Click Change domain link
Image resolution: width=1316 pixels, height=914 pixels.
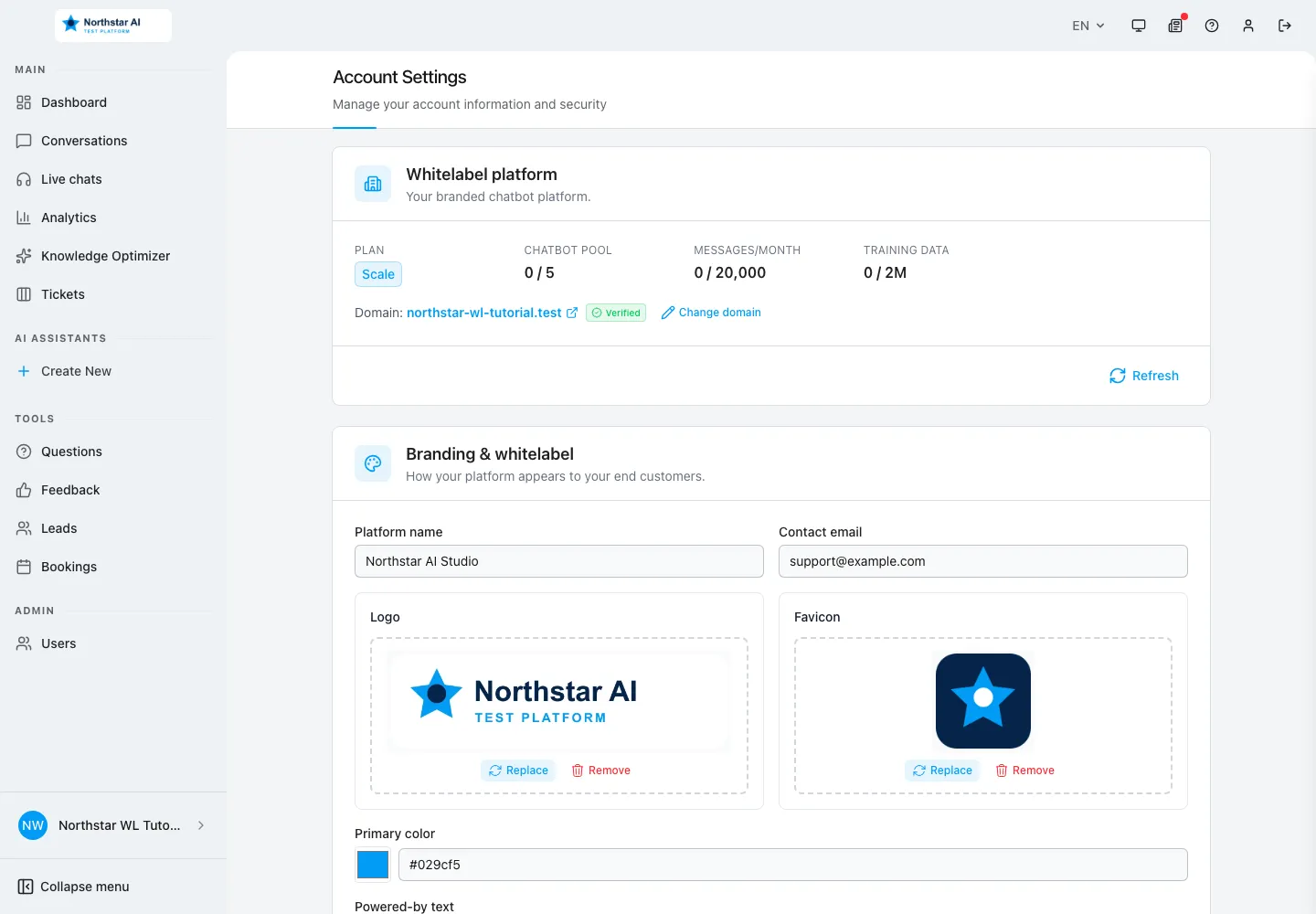(711, 313)
